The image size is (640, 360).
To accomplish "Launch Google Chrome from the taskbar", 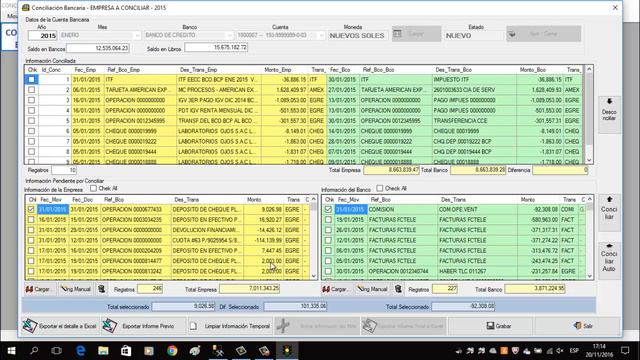I will (x=172, y=351).
